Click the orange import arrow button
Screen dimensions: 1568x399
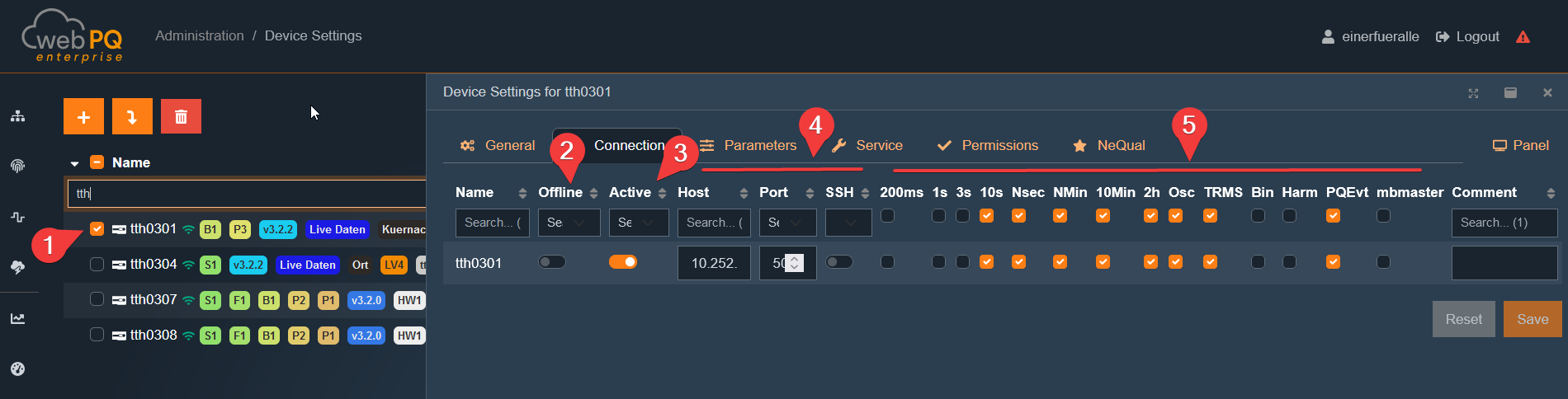pos(132,116)
